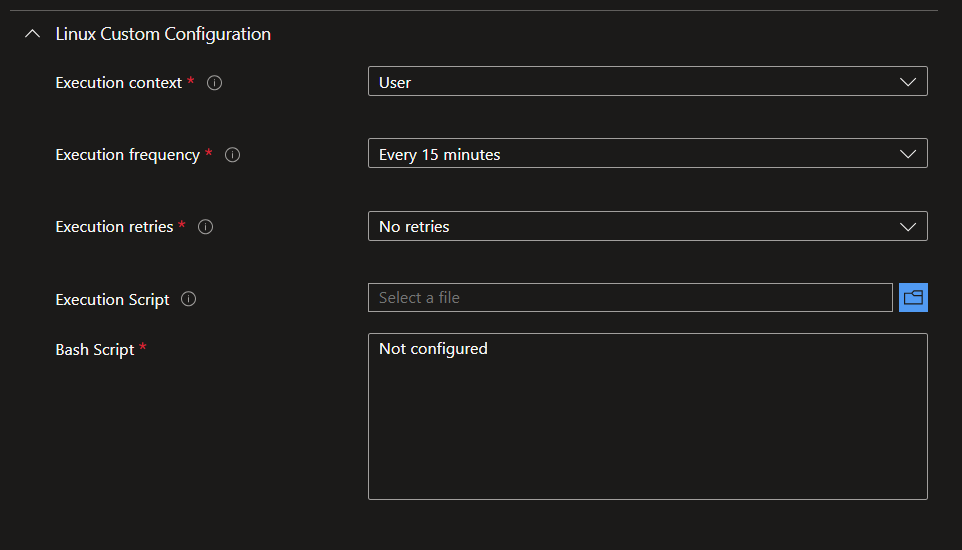Show info tooltip for Execution context
This screenshot has width=962, height=550.
click(214, 83)
